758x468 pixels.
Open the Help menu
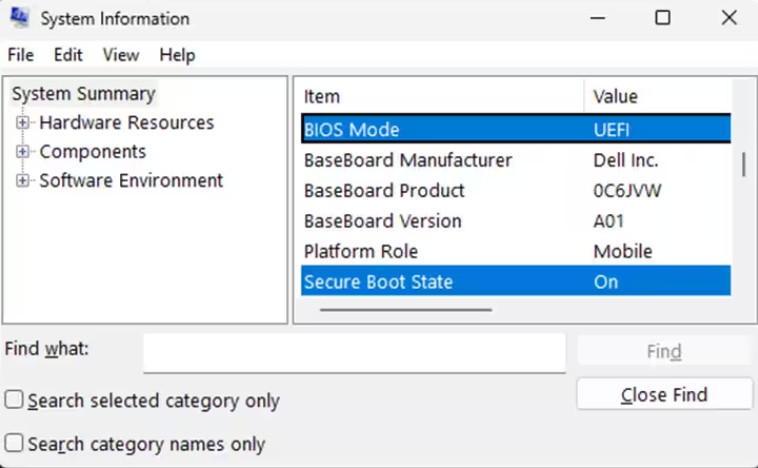pyautogui.click(x=177, y=55)
